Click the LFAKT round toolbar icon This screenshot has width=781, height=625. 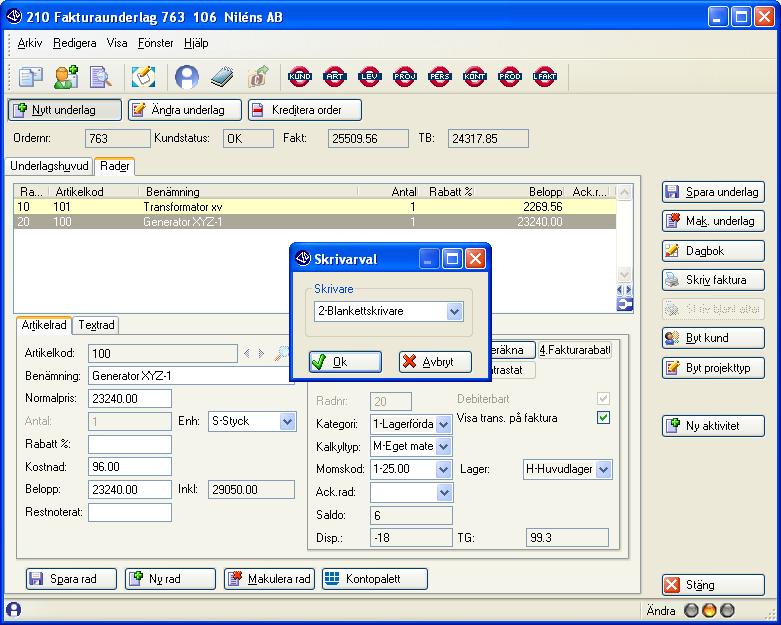tap(544, 76)
